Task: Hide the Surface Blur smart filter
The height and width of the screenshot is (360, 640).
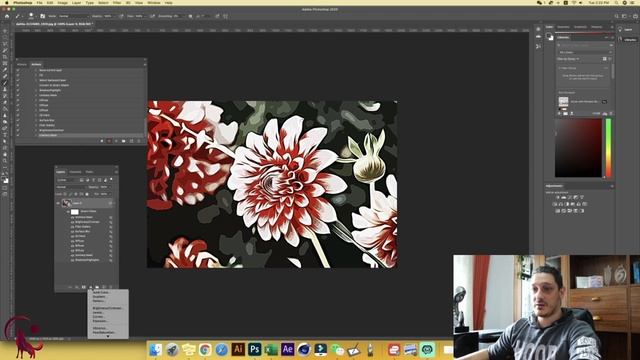Action: [72, 231]
